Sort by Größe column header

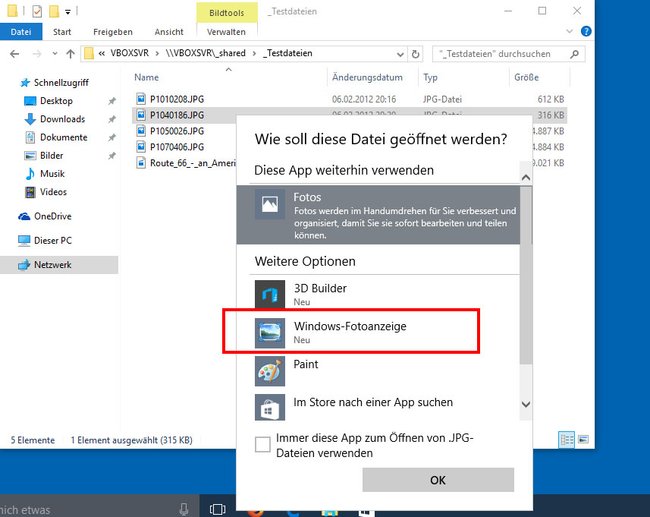point(526,78)
